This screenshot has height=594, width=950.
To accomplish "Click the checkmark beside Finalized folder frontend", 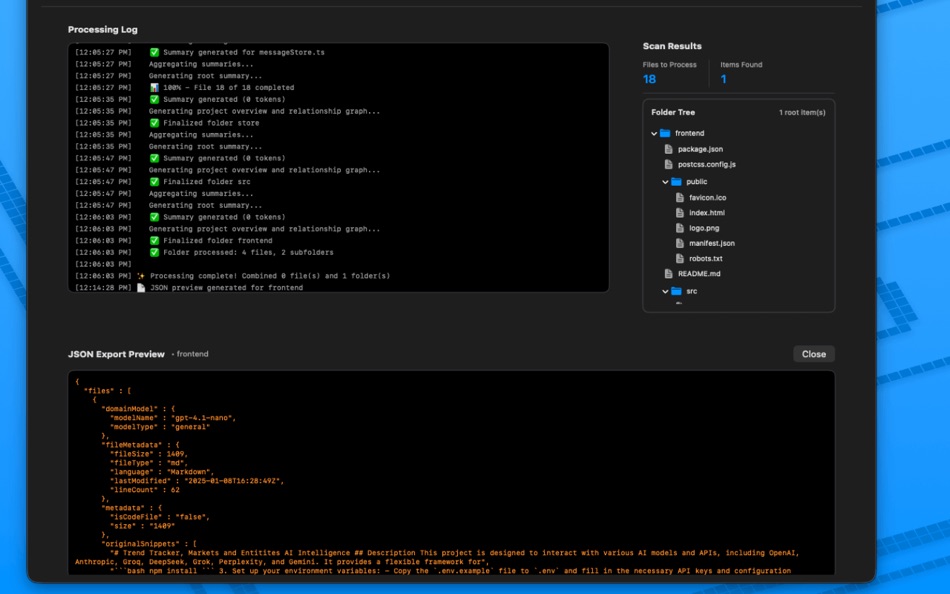I will coord(154,240).
